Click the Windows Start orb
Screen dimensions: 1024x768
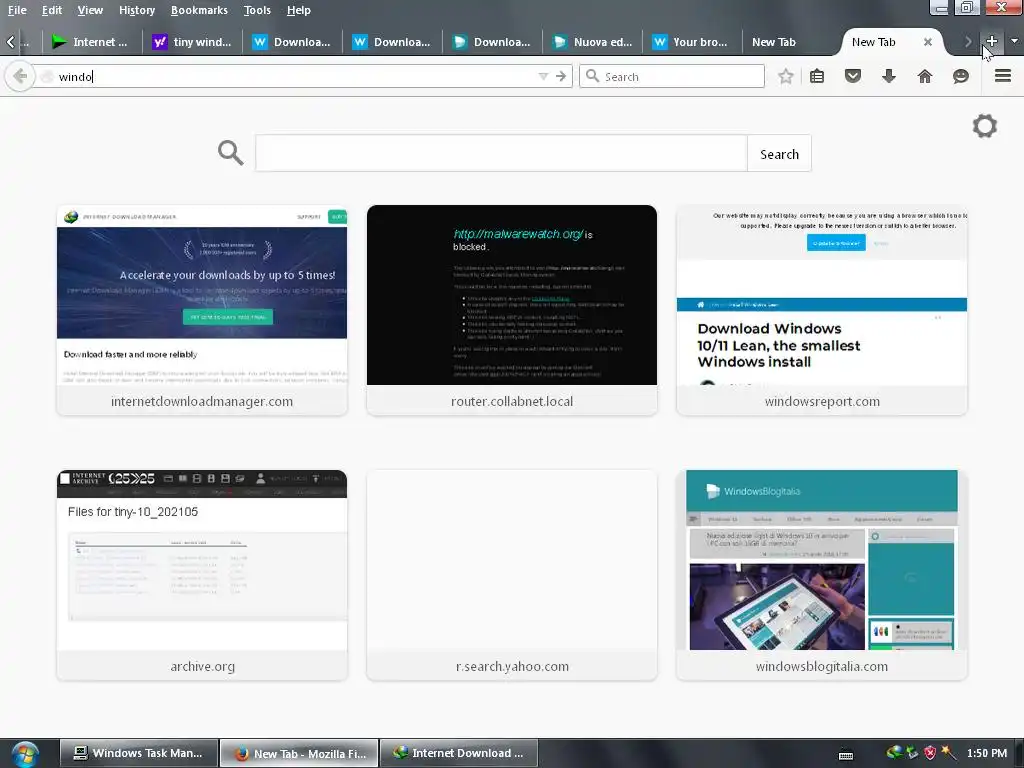coord(25,754)
